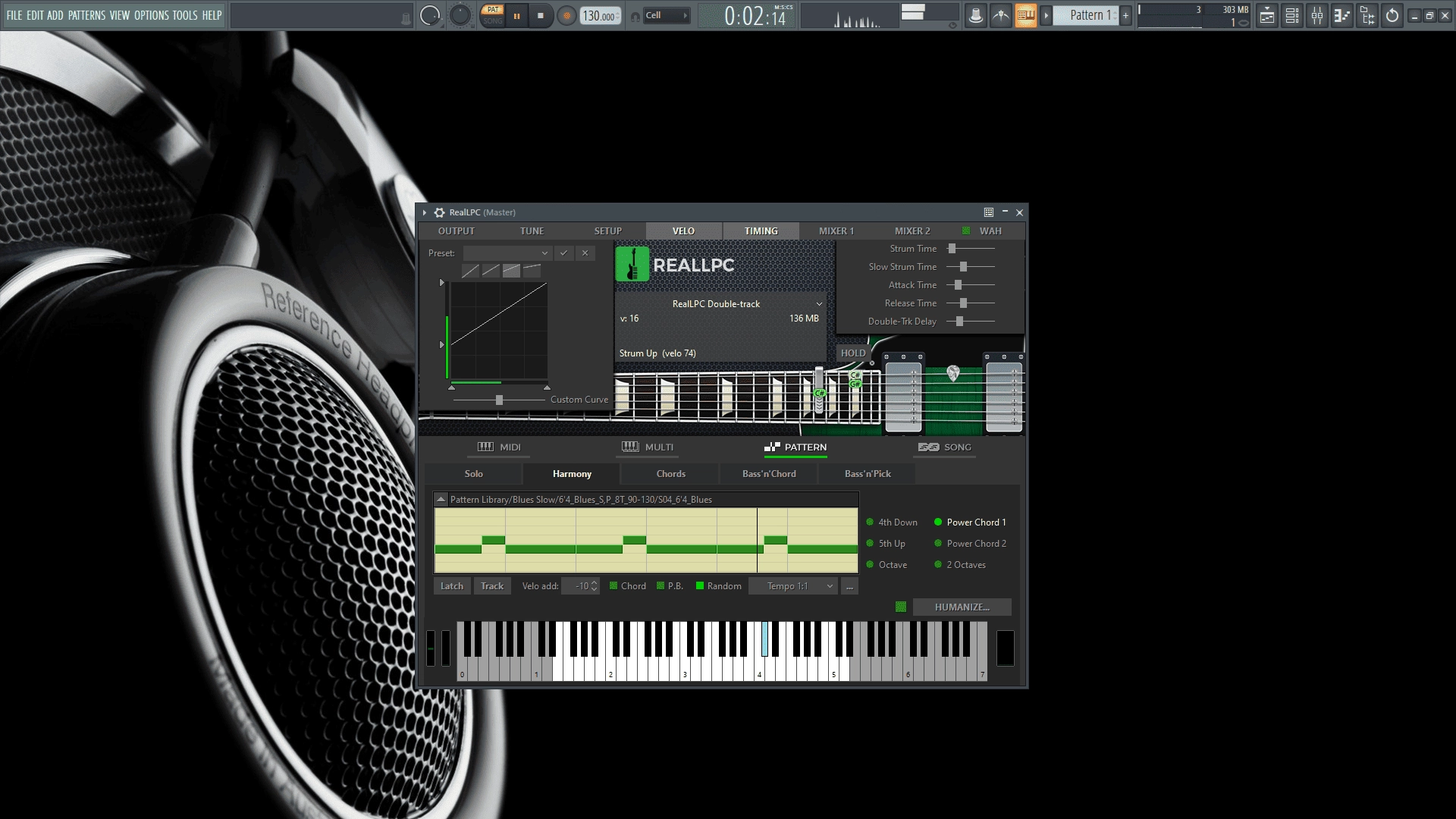
Task: Toggle the Chord checkbox
Action: (613, 585)
